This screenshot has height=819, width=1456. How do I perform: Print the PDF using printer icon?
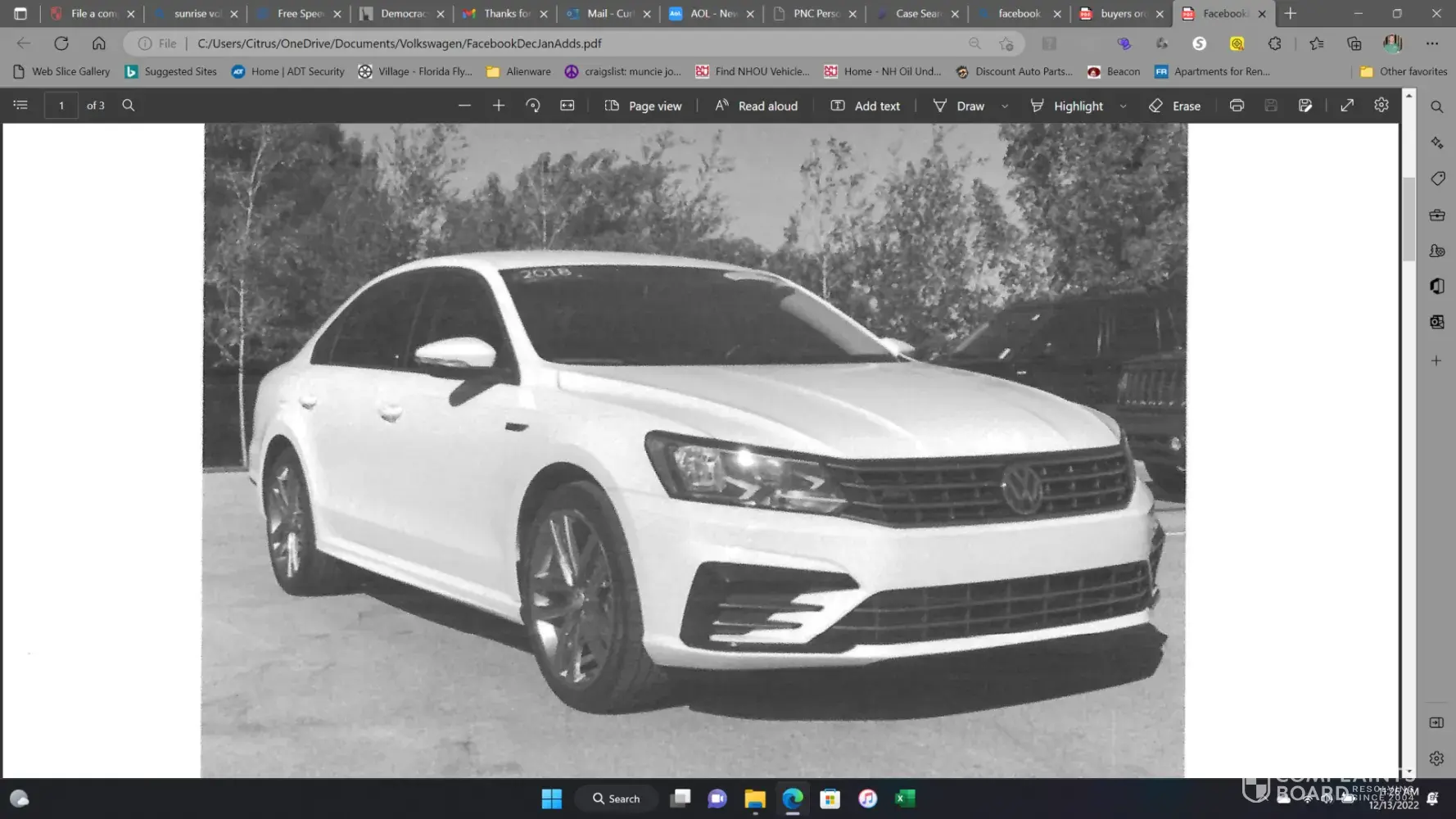coord(1237,106)
